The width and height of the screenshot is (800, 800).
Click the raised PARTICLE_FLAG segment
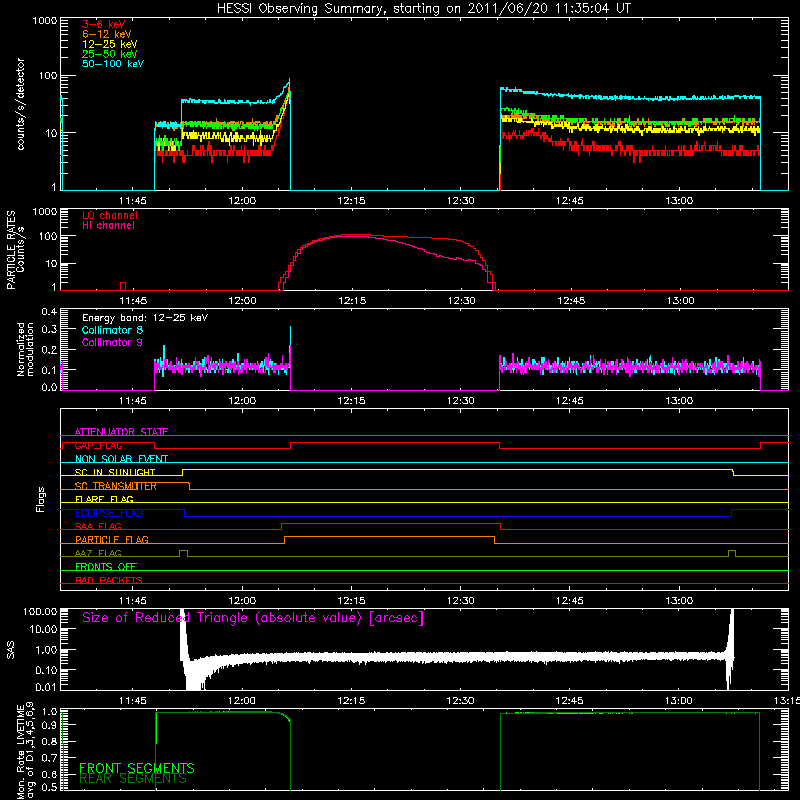(389, 537)
